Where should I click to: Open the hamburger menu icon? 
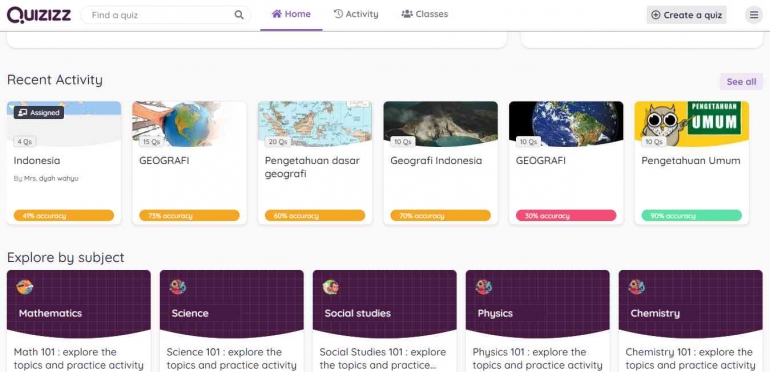pyautogui.click(x=754, y=15)
